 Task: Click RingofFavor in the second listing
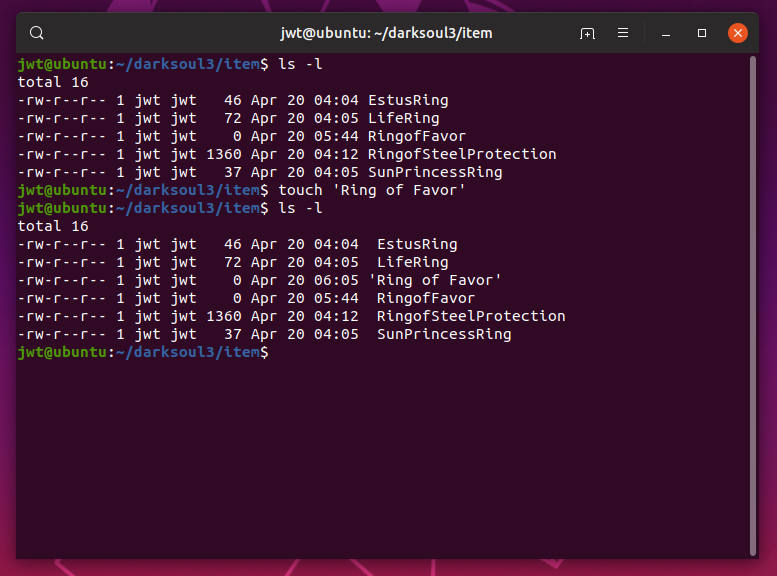[426, 298]
